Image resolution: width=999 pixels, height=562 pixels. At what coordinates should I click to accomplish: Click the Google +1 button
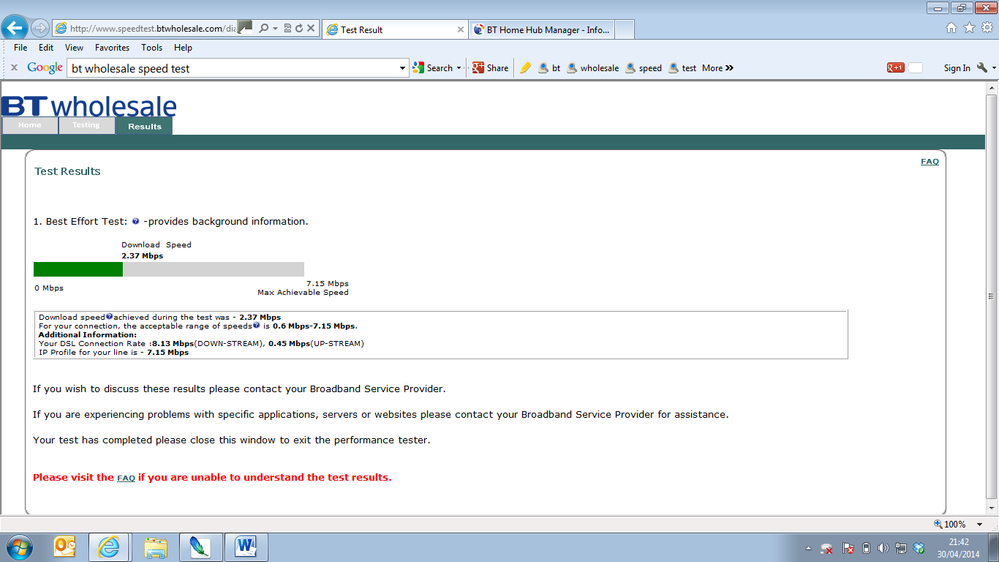(895, 68)
